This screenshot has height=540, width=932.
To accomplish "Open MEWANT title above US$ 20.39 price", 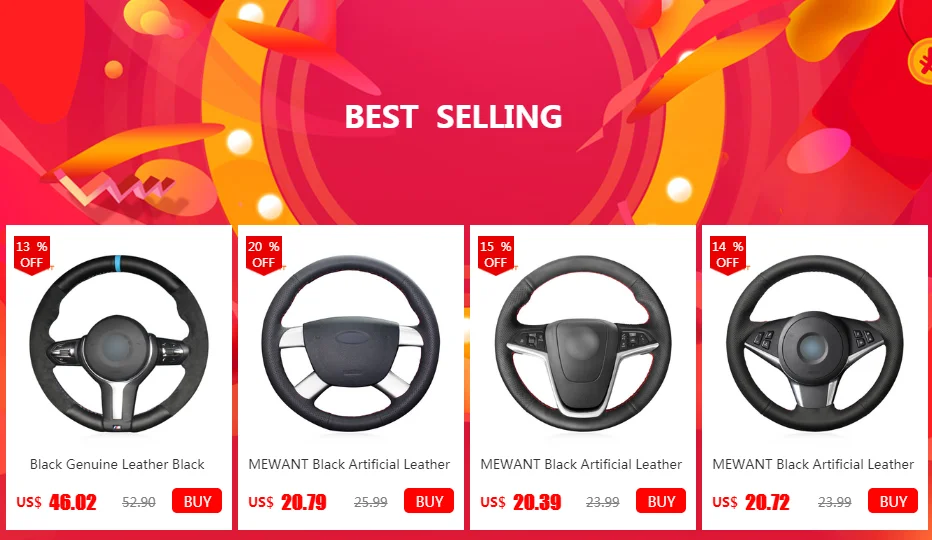I will (581, 464).
